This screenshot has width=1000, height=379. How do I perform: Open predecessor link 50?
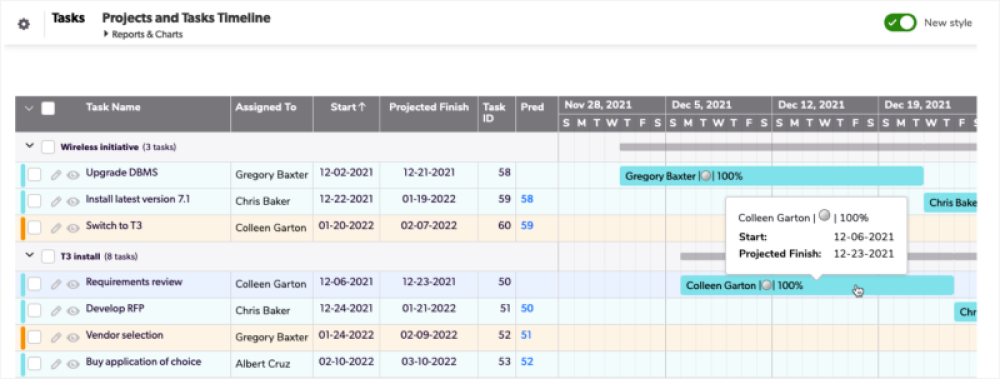[527, 308]
